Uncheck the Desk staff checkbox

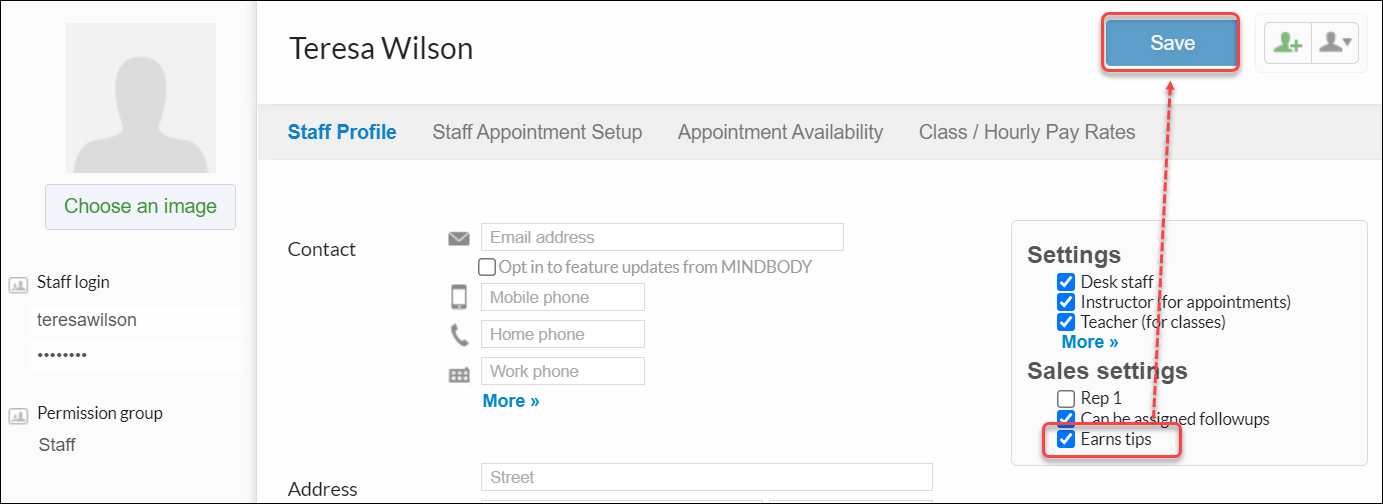pos(1066,282)
